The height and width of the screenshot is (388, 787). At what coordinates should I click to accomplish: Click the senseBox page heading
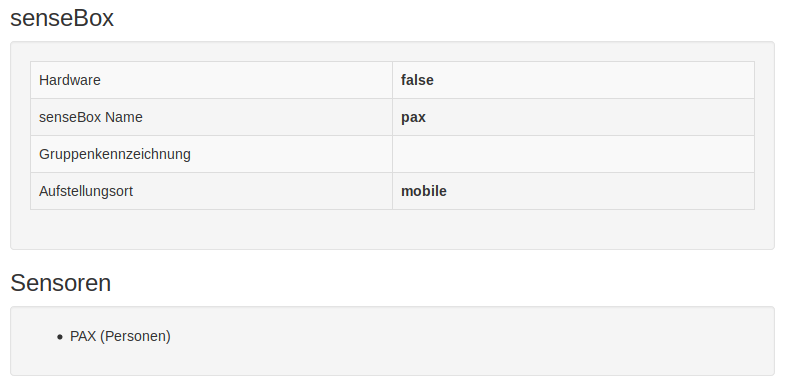tap(62, 19)
